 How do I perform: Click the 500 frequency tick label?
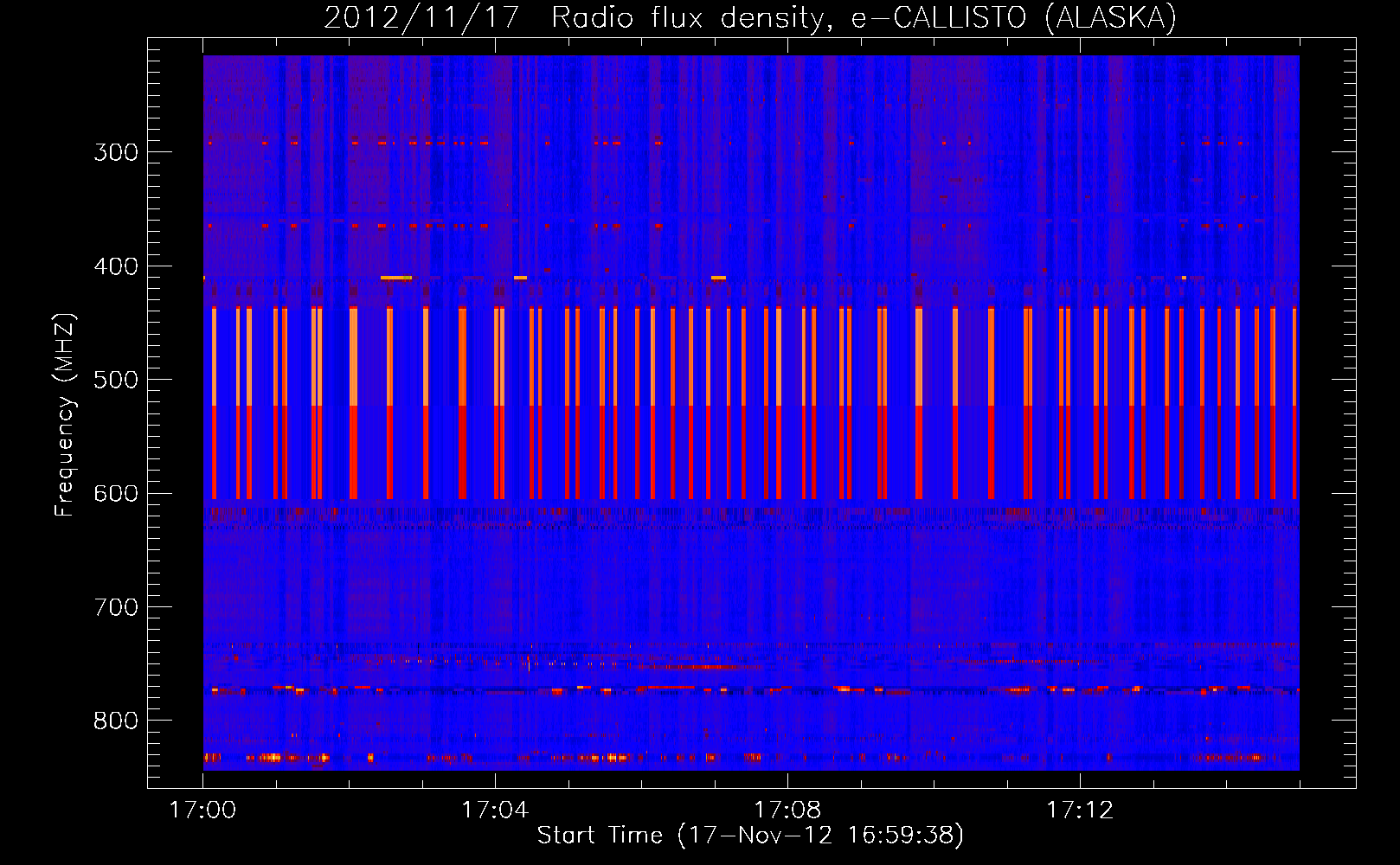(116, 380)
